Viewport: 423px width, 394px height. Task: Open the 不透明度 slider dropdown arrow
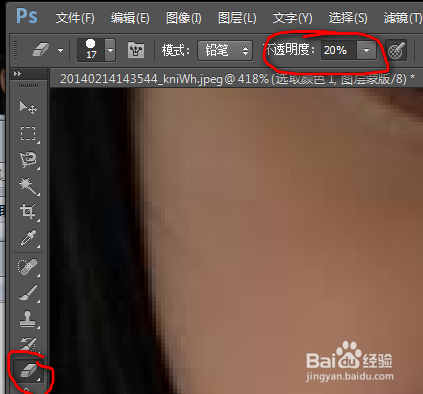point(366,50)
